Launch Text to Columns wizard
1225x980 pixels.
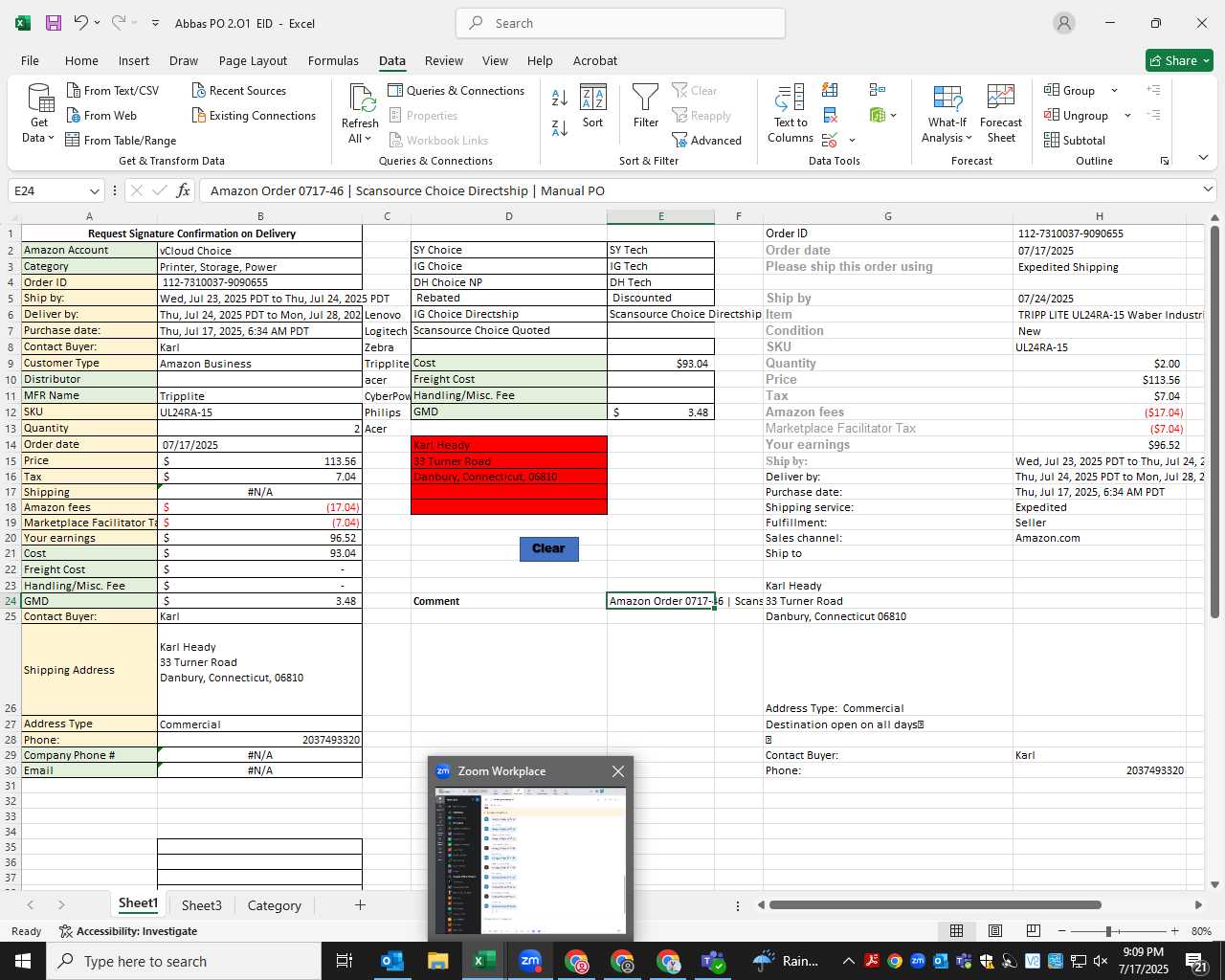[791, 113]
